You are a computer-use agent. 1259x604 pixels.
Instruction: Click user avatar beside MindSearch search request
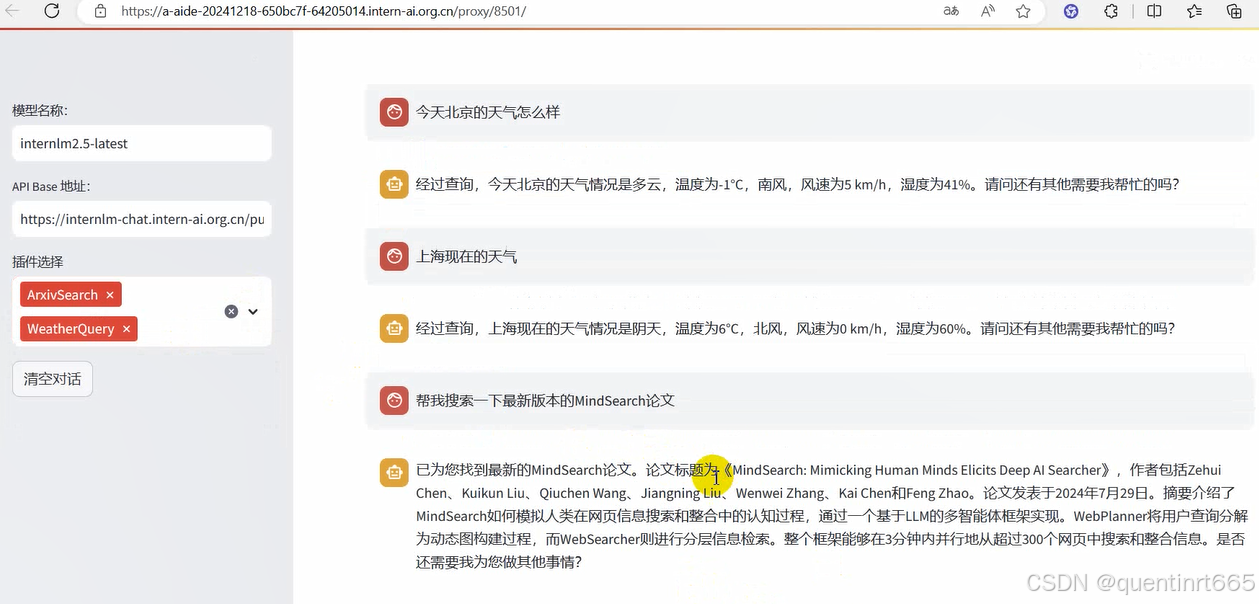click(x=394, y=400)
